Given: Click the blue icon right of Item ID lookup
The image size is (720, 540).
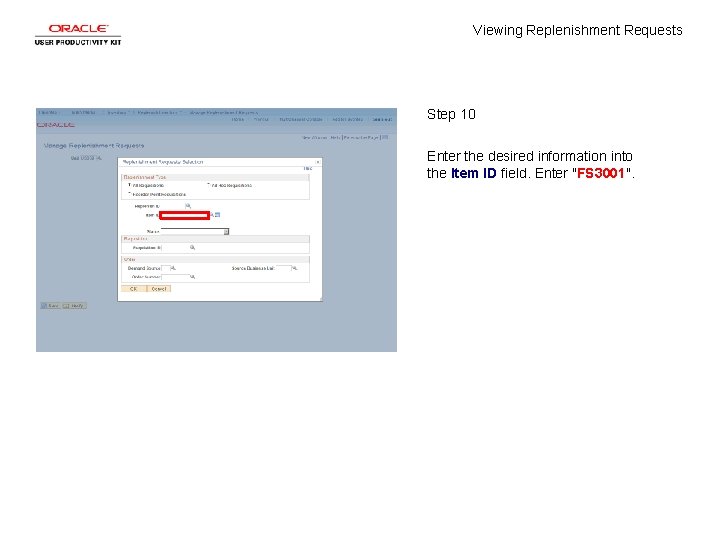Looking at the screenshot, I should (x=218, y=215).
